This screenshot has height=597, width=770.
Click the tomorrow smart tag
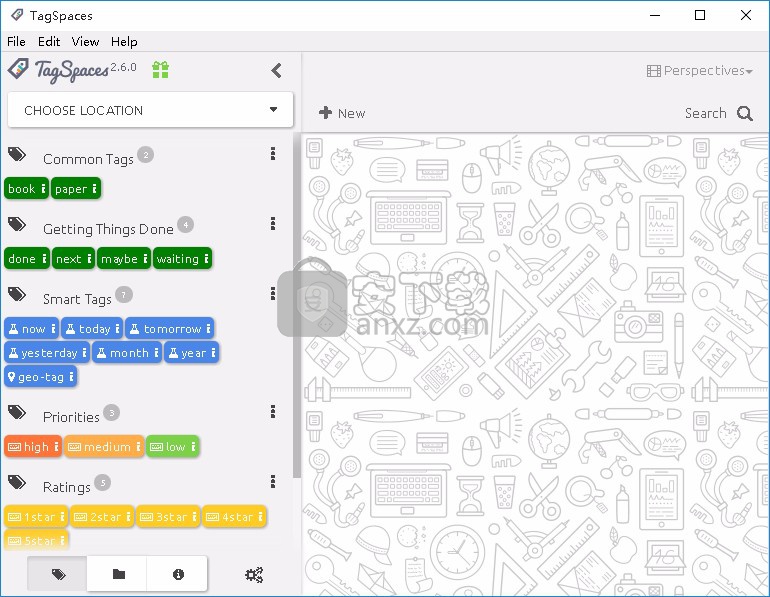170,328
